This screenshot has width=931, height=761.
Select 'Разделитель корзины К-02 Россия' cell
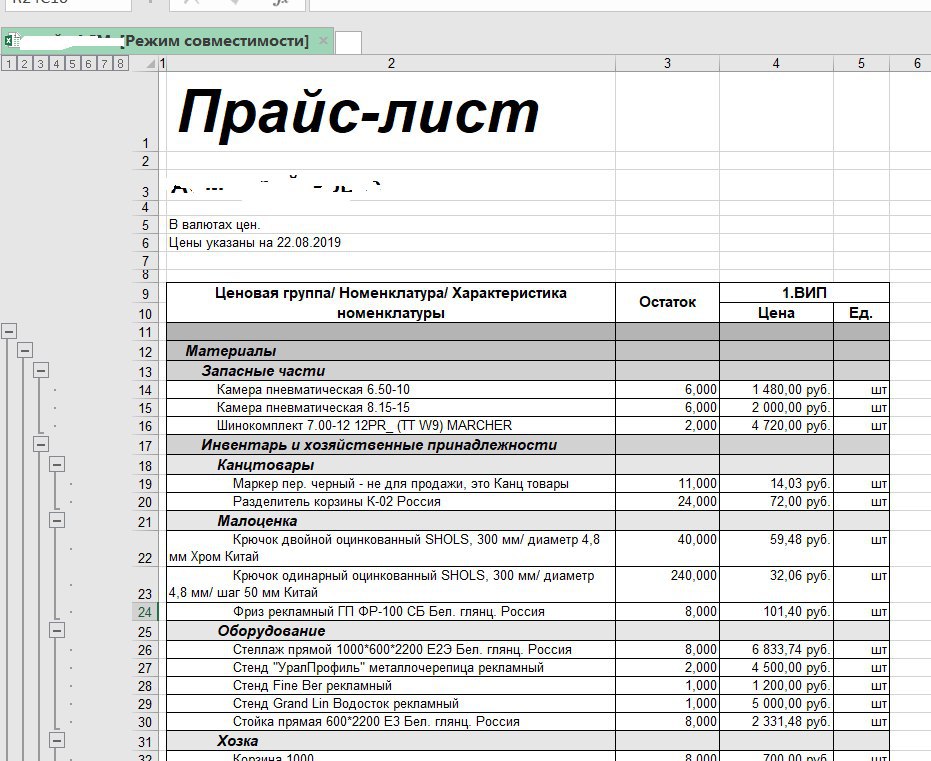391,502
